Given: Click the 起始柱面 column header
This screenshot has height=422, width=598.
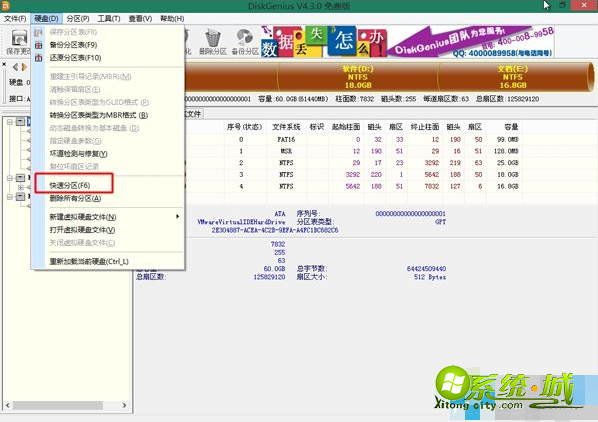Looking at the screenshot, I should click(x=346, y=127).
